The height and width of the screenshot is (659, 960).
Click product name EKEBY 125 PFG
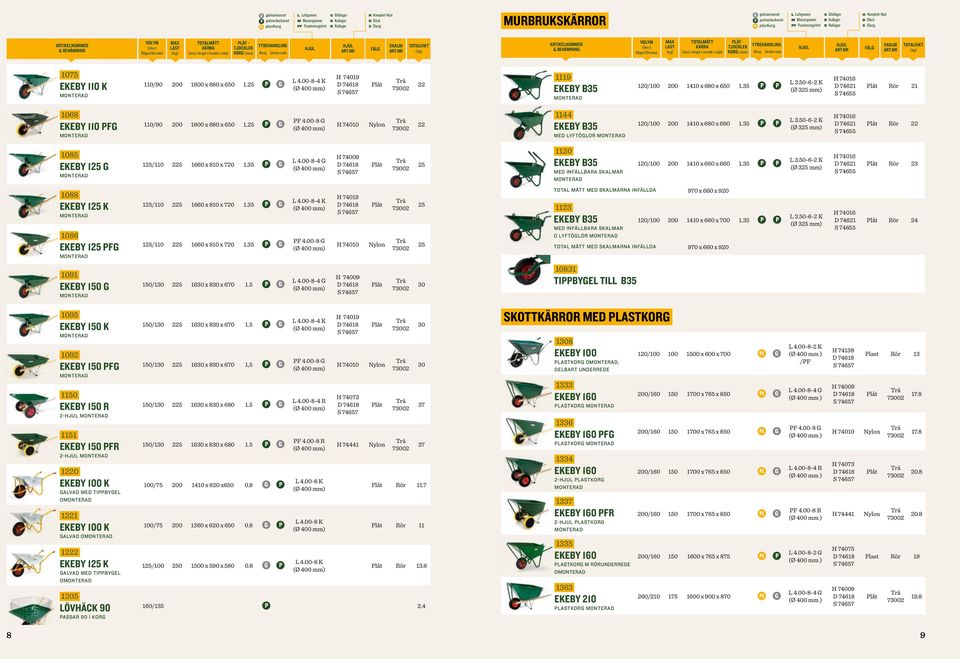pos(89,247)
